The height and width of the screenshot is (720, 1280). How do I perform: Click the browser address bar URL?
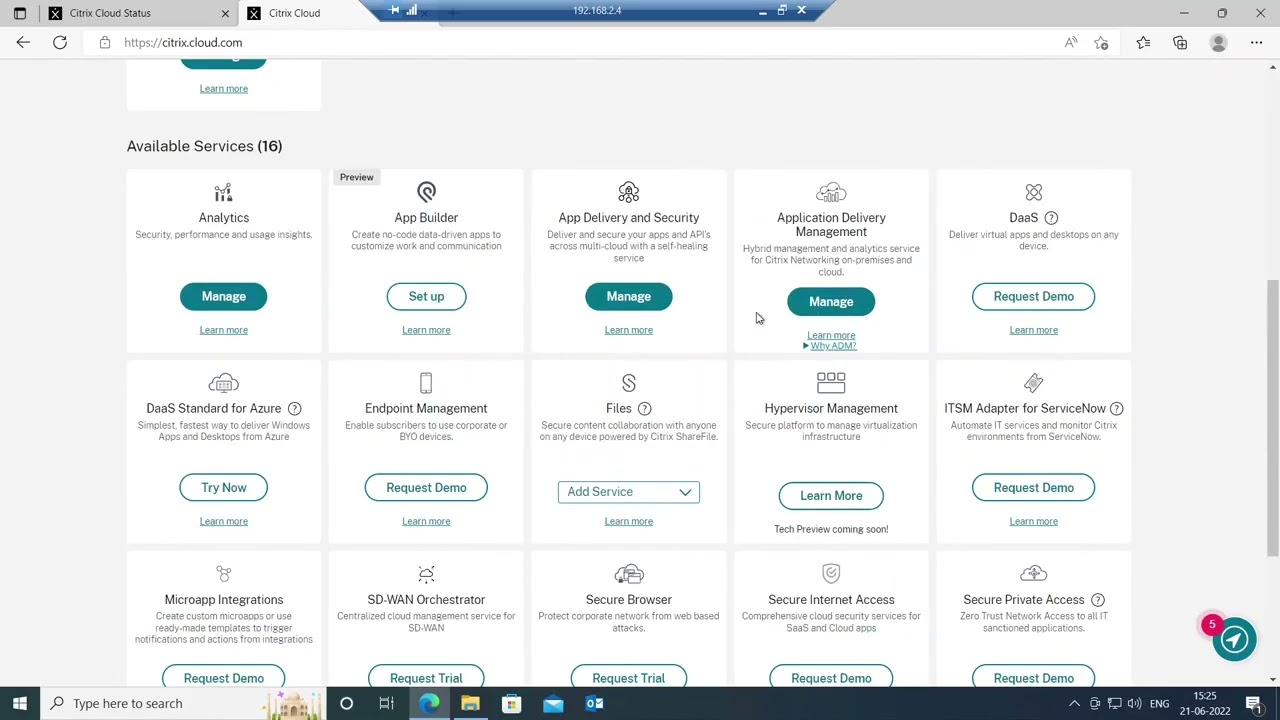[x=183, y=43]
